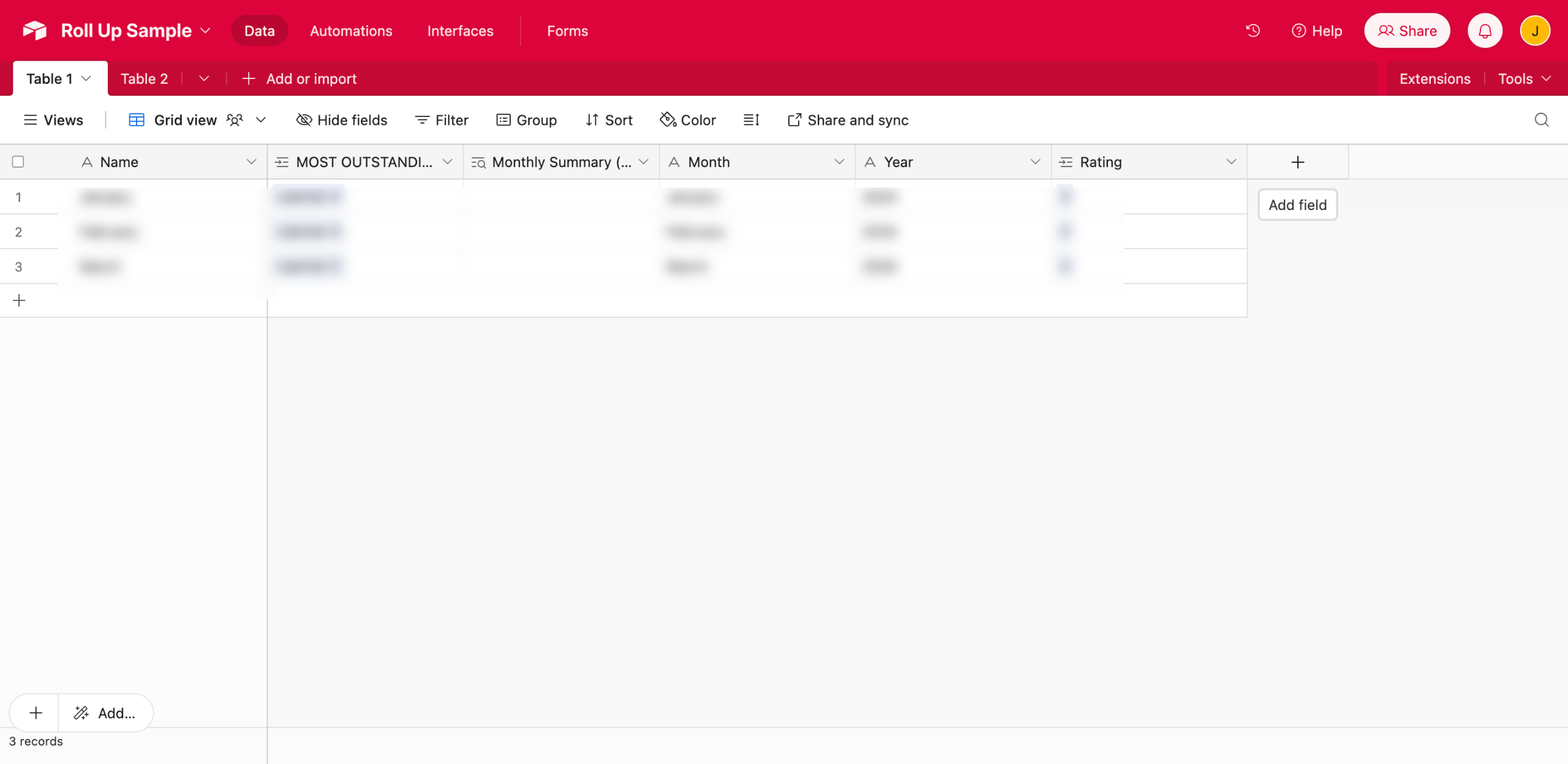Switch to the Table 2 tab
The image size is (1568, 764).
[x=144, y=79]
